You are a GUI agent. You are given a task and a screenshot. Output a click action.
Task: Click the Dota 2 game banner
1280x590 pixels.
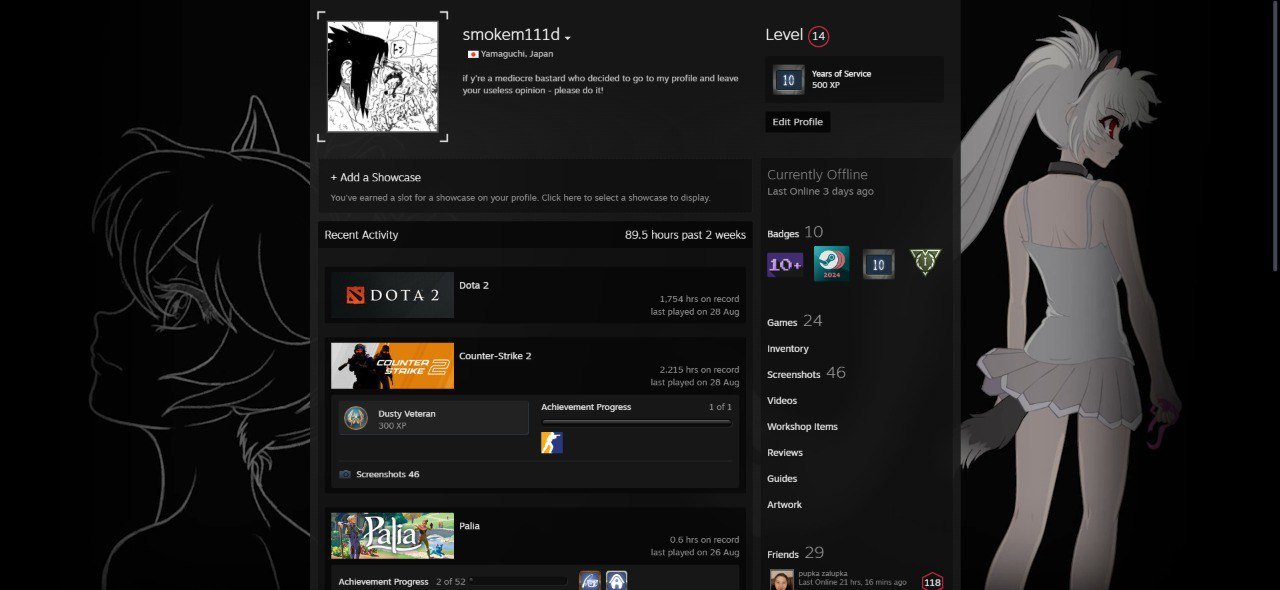tap(392, 295)
